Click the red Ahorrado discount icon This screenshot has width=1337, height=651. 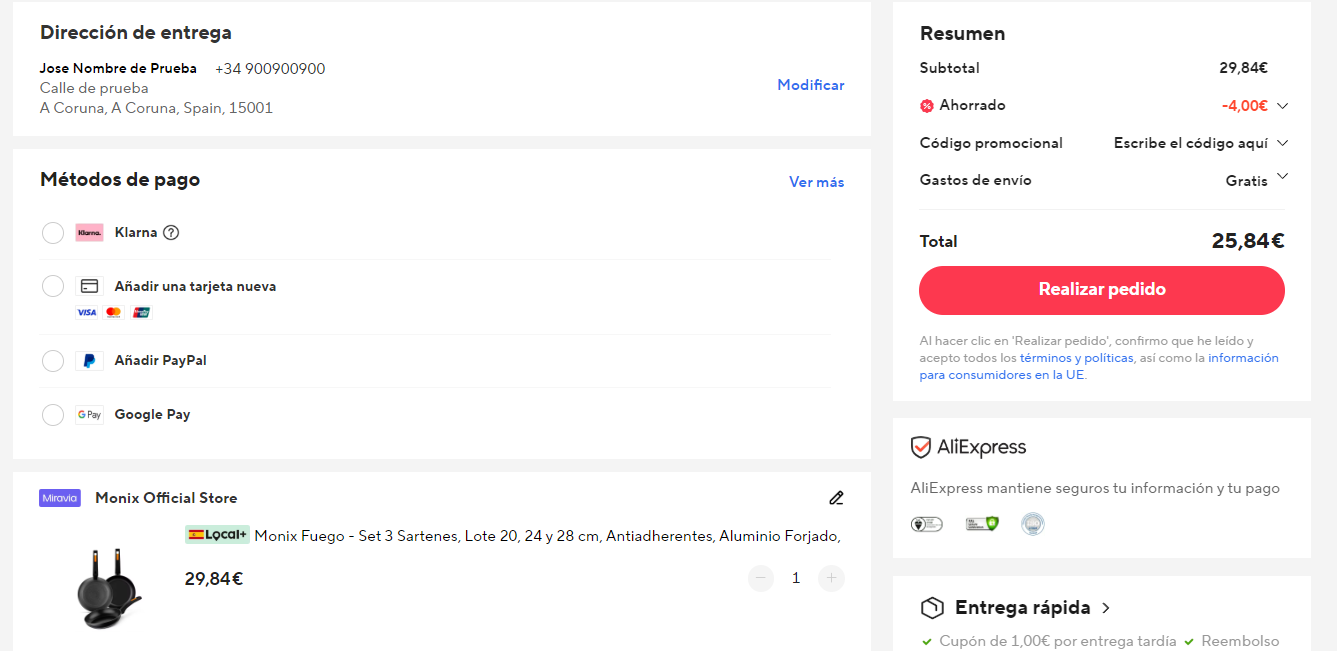point(927,106)
